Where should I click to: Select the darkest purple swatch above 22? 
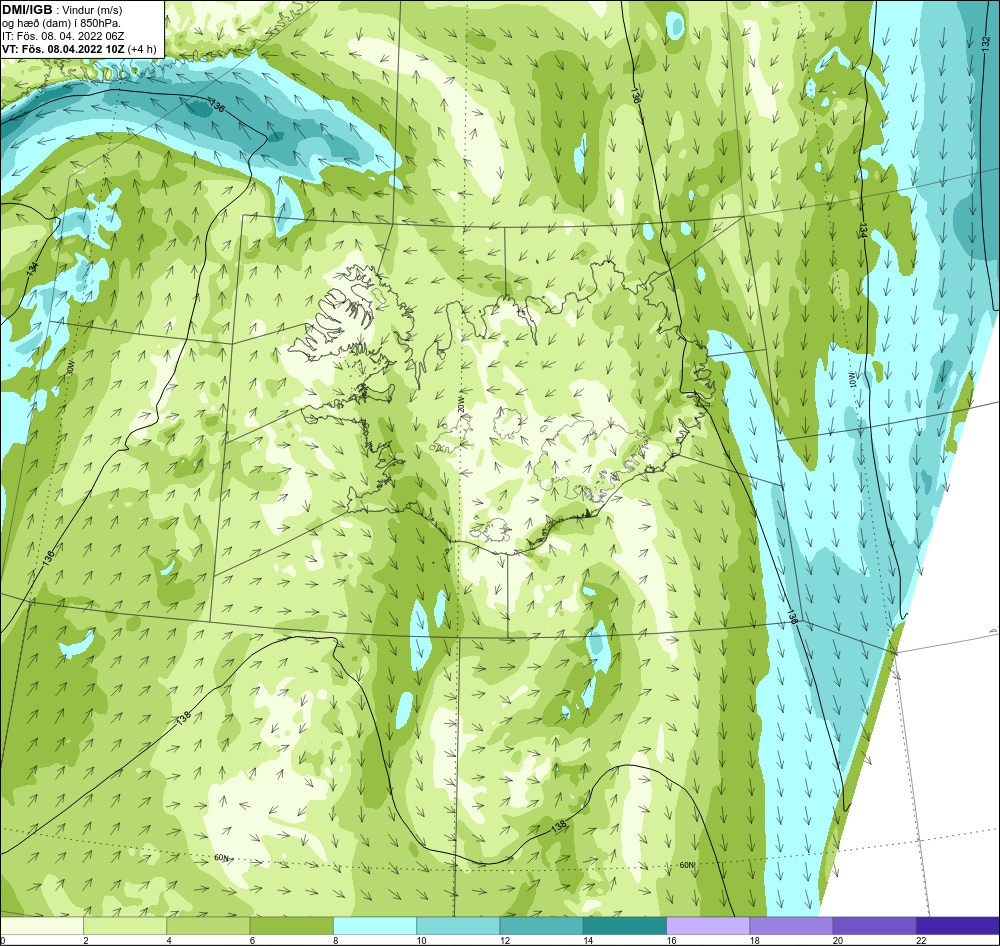pyautogui.click(x=958, y=925)
